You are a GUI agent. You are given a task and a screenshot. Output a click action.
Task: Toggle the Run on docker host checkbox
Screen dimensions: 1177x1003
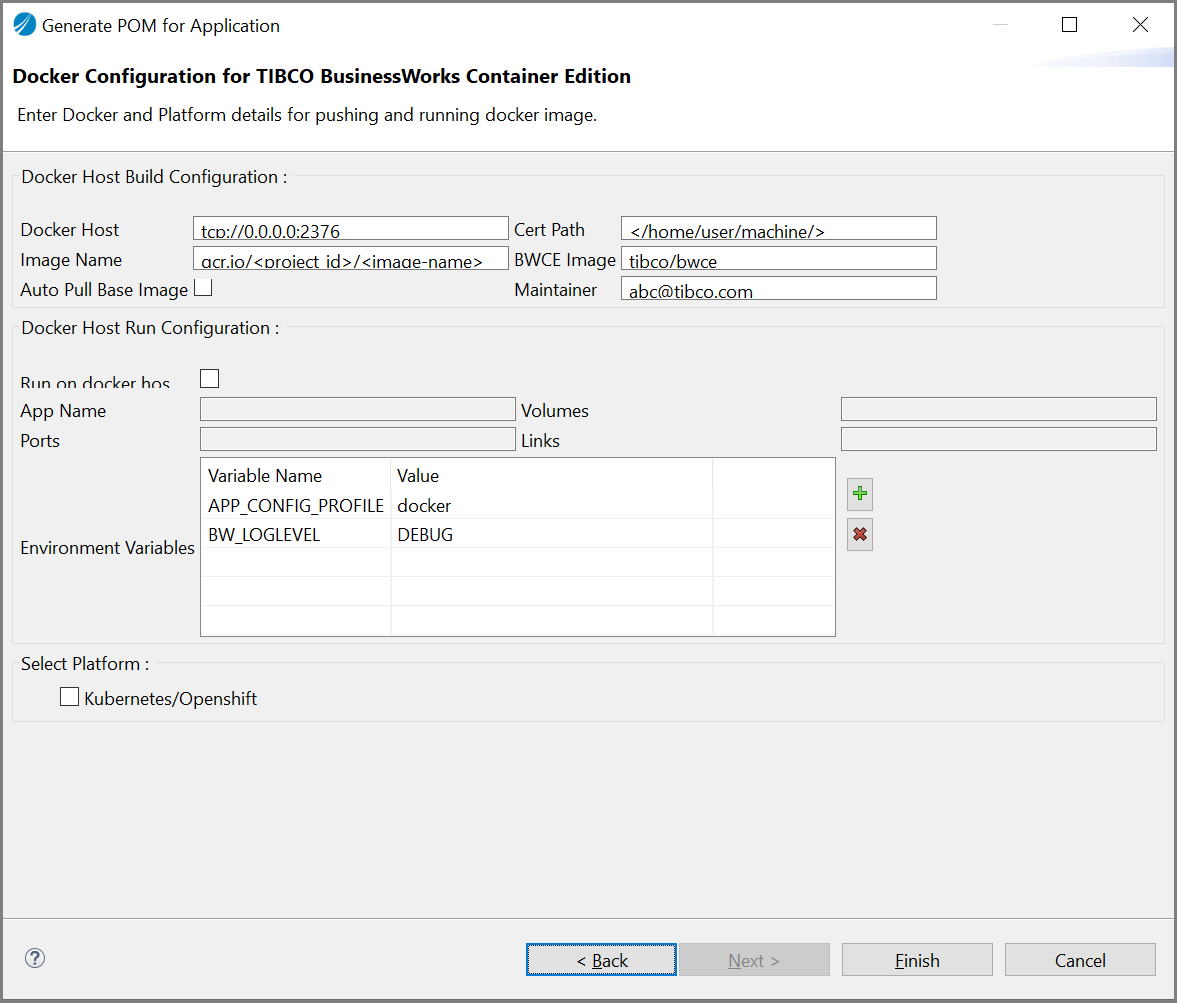click(x=209, y=378)
